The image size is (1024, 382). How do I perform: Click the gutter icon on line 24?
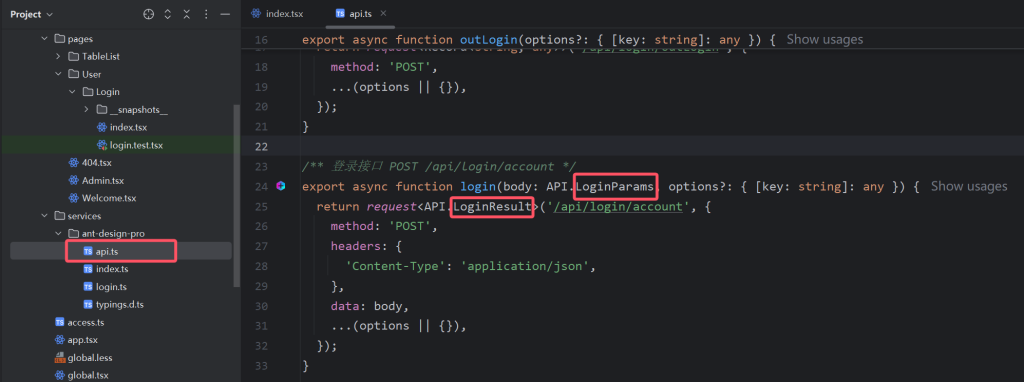281,187
